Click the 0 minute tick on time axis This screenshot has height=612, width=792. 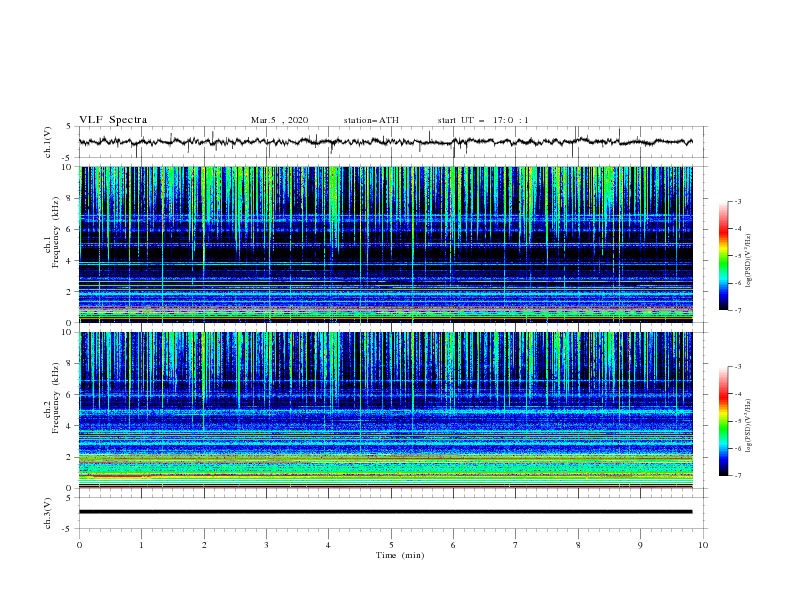pos(79,545)
